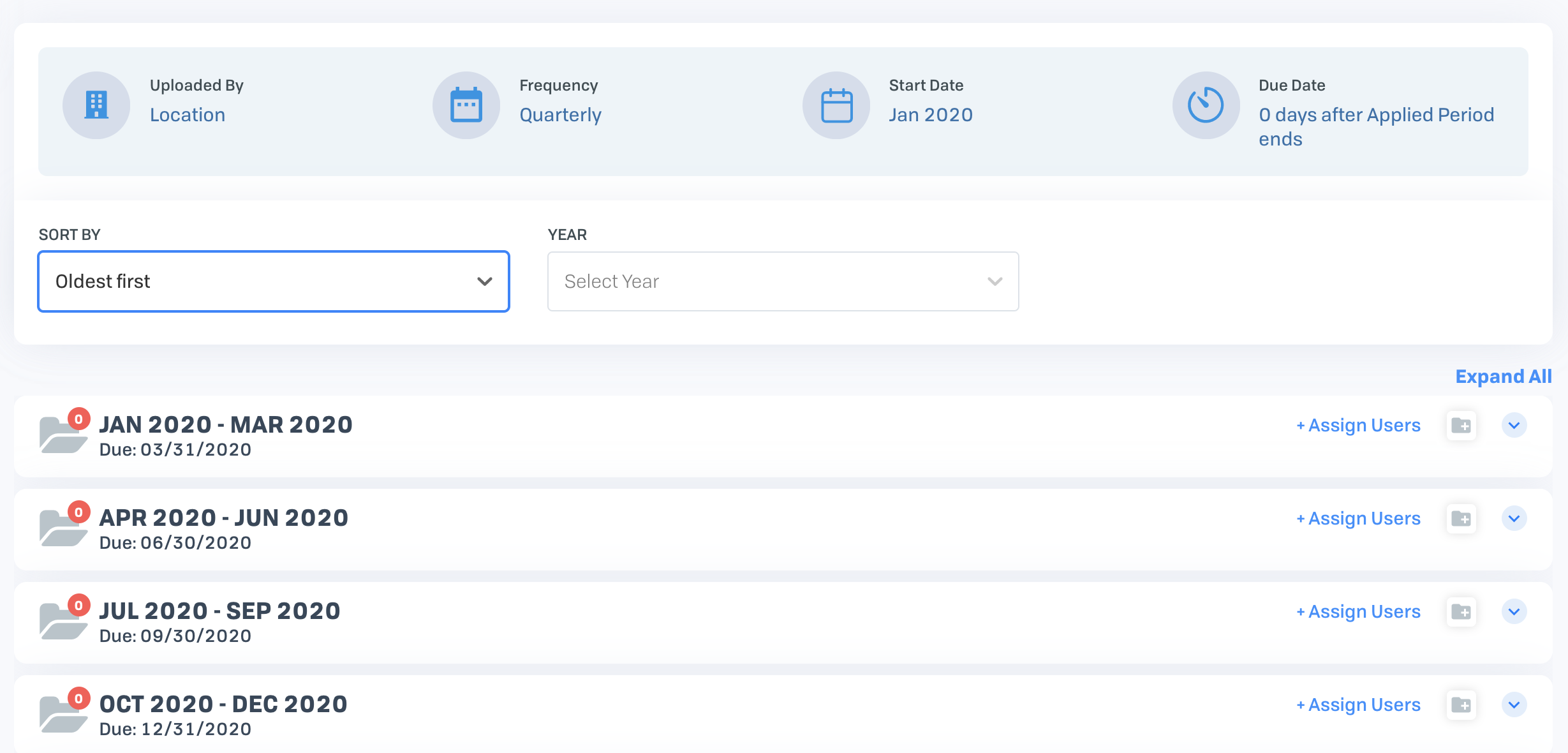Expand the Oct 2020 - Dec 2020 period row

click(1514, 705)
